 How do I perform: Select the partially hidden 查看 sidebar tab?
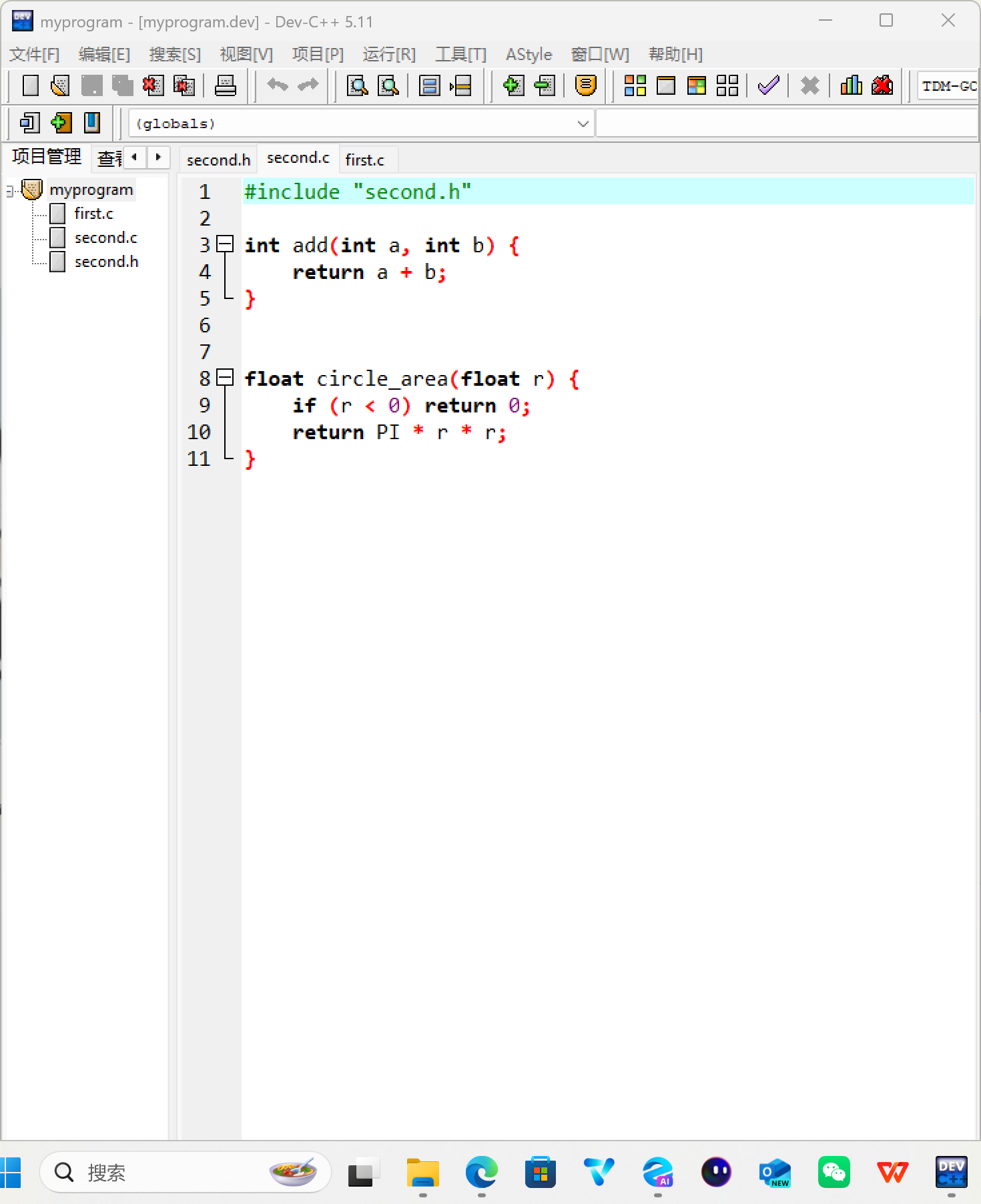(x=109, y=158)
